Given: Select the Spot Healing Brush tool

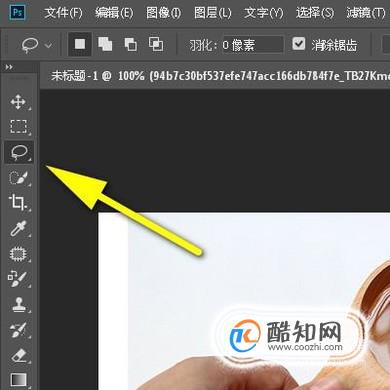Looking at the screenshot, I should (18, 254).
